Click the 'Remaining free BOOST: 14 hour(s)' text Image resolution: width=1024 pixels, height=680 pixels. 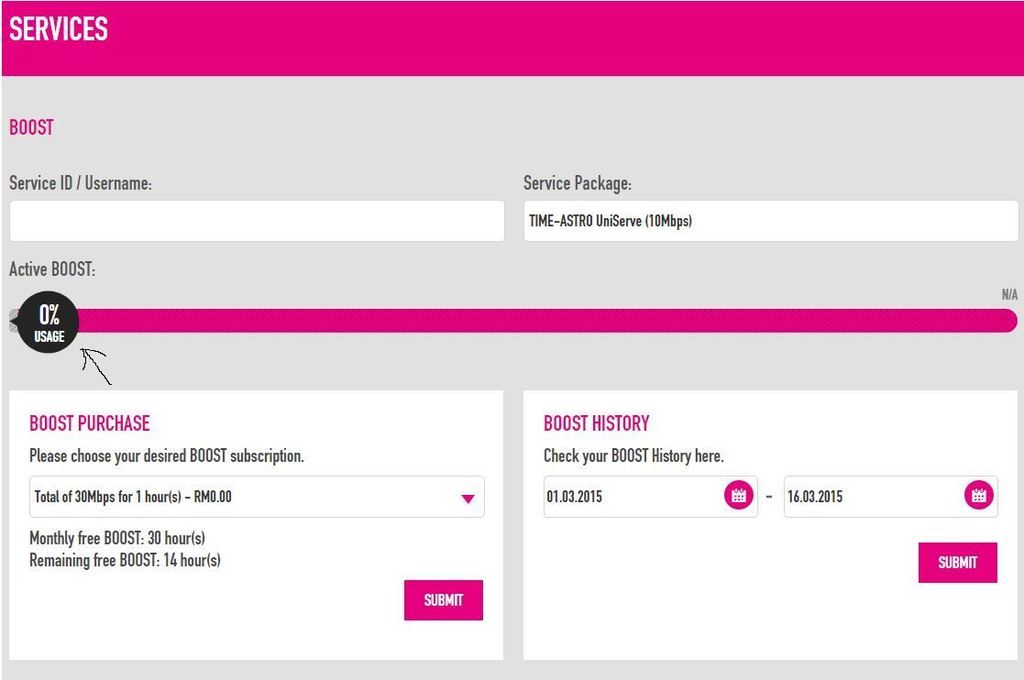[125, 560]
